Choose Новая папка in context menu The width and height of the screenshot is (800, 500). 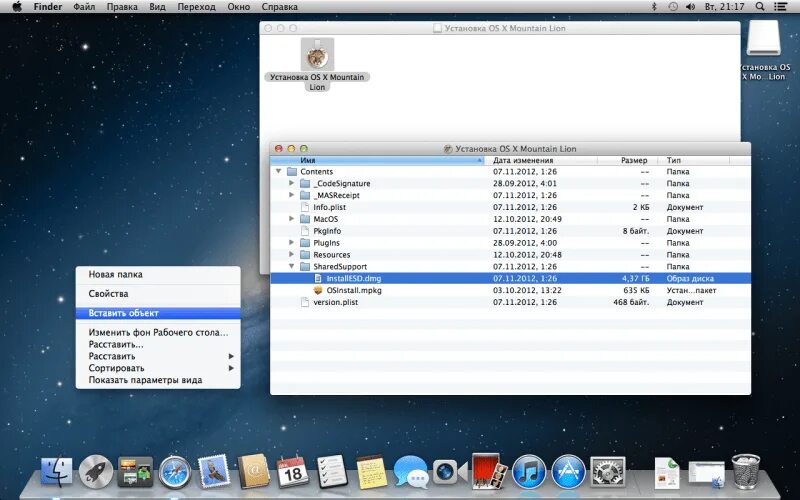pyautogui.click(x=158, y=274)
